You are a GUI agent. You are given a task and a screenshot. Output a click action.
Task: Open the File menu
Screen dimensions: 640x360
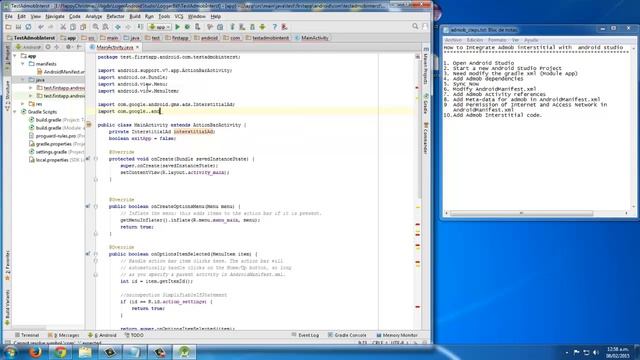(x=9, y=16)
